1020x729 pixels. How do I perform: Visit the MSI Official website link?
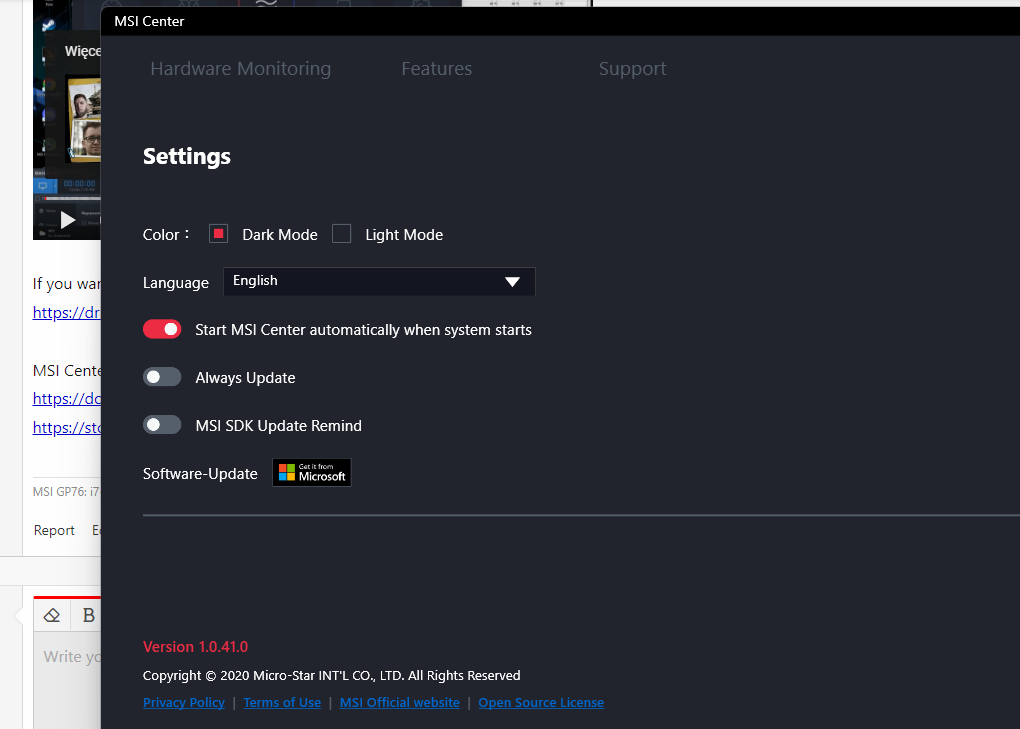[x=399, y=702]
